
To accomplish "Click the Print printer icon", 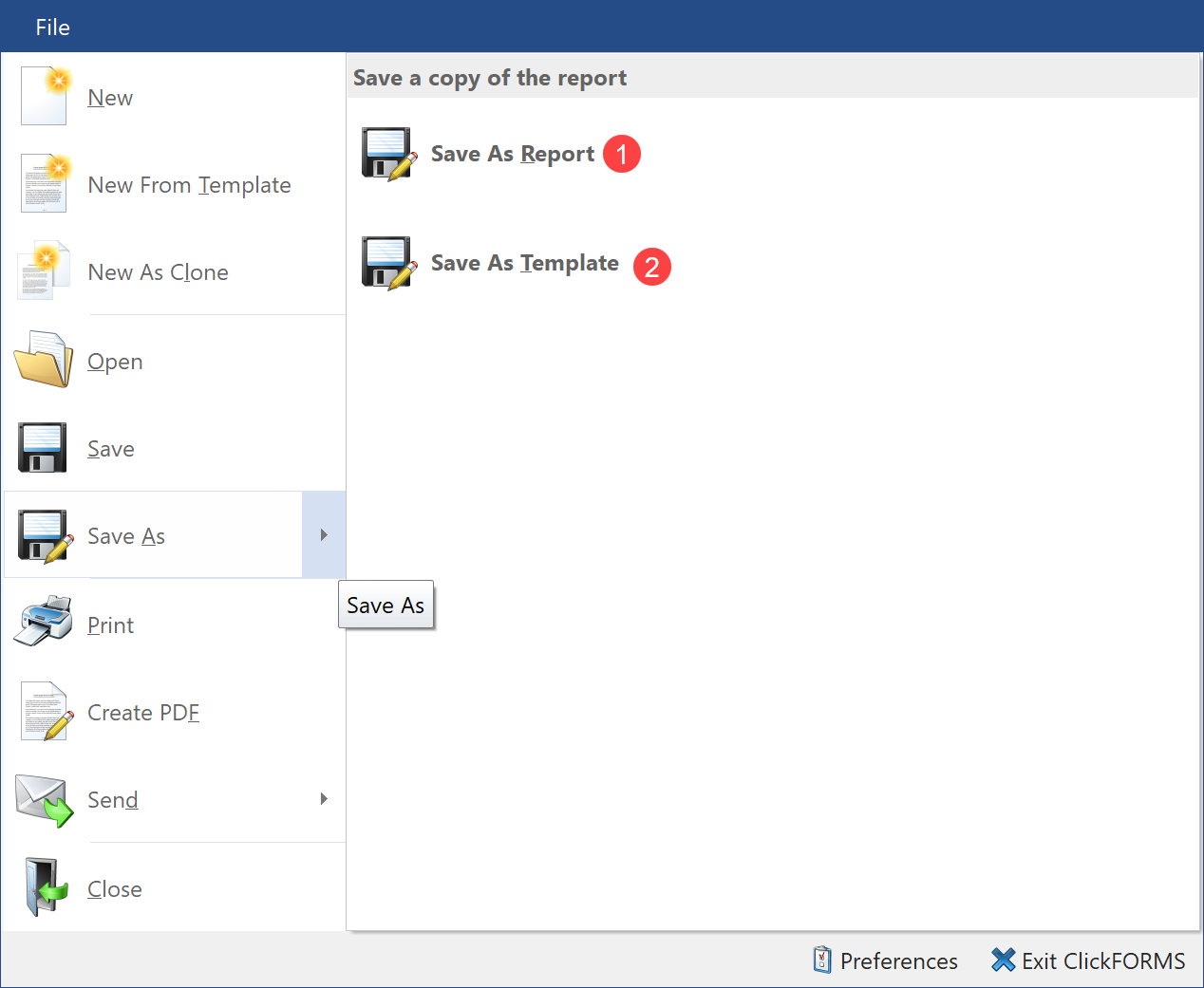I will click(44, 623).
